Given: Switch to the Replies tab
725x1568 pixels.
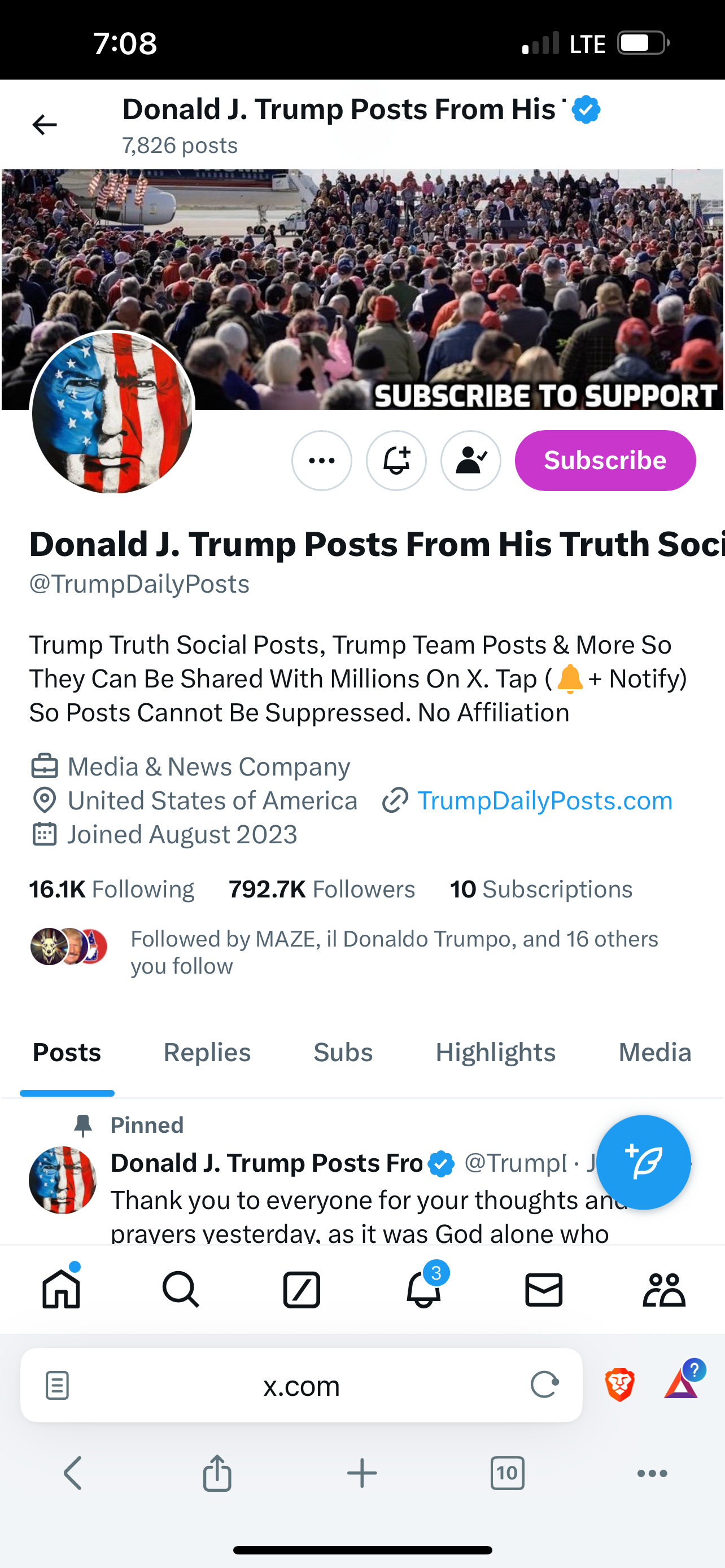Looking at the screenshot, I should (x=207, y=1053).
